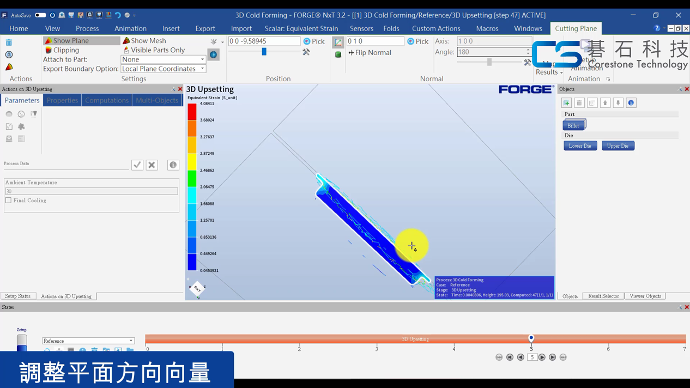The image size is (690, 388).
Task: Open the Attach to Part dropdown
Action: [x=163, y=59]
